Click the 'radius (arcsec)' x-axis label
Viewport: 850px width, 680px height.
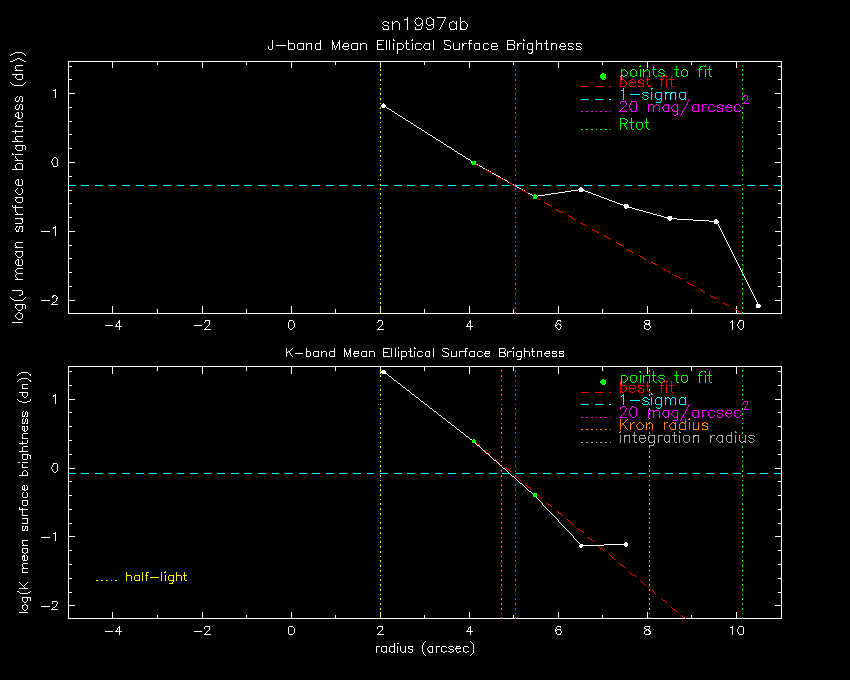point(424,648)
